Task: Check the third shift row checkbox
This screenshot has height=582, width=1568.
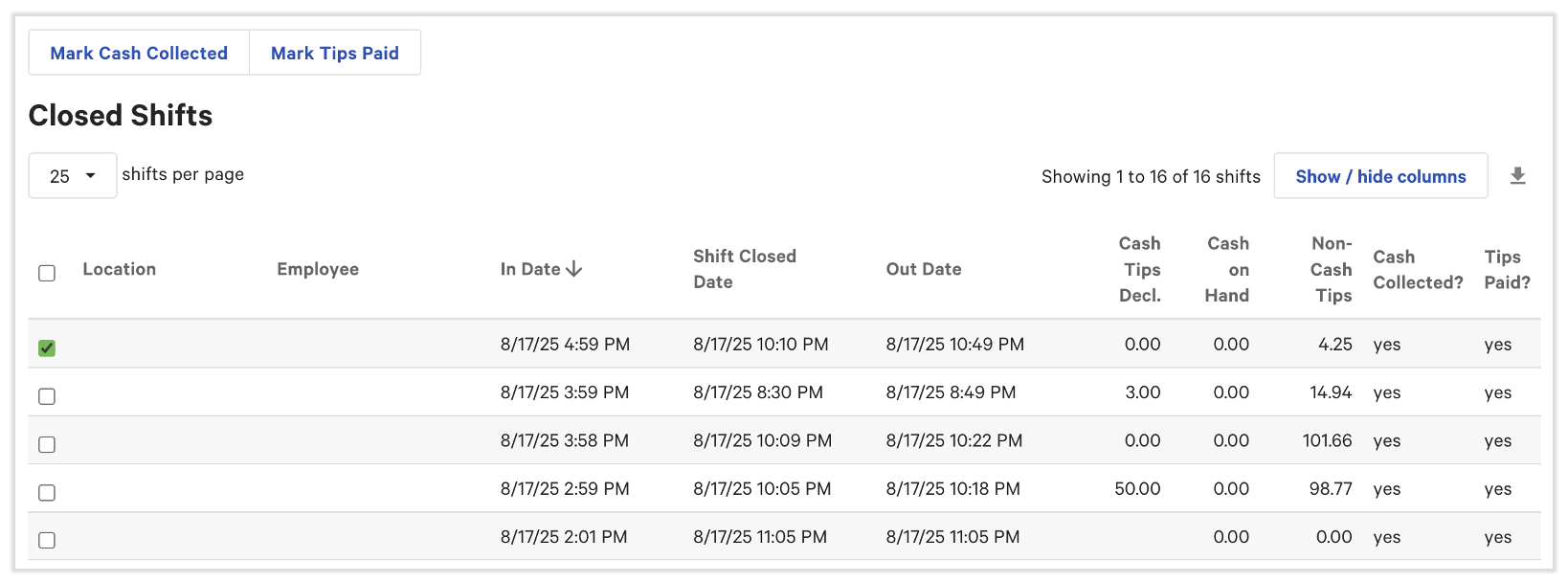Action: tap(47, 443)
